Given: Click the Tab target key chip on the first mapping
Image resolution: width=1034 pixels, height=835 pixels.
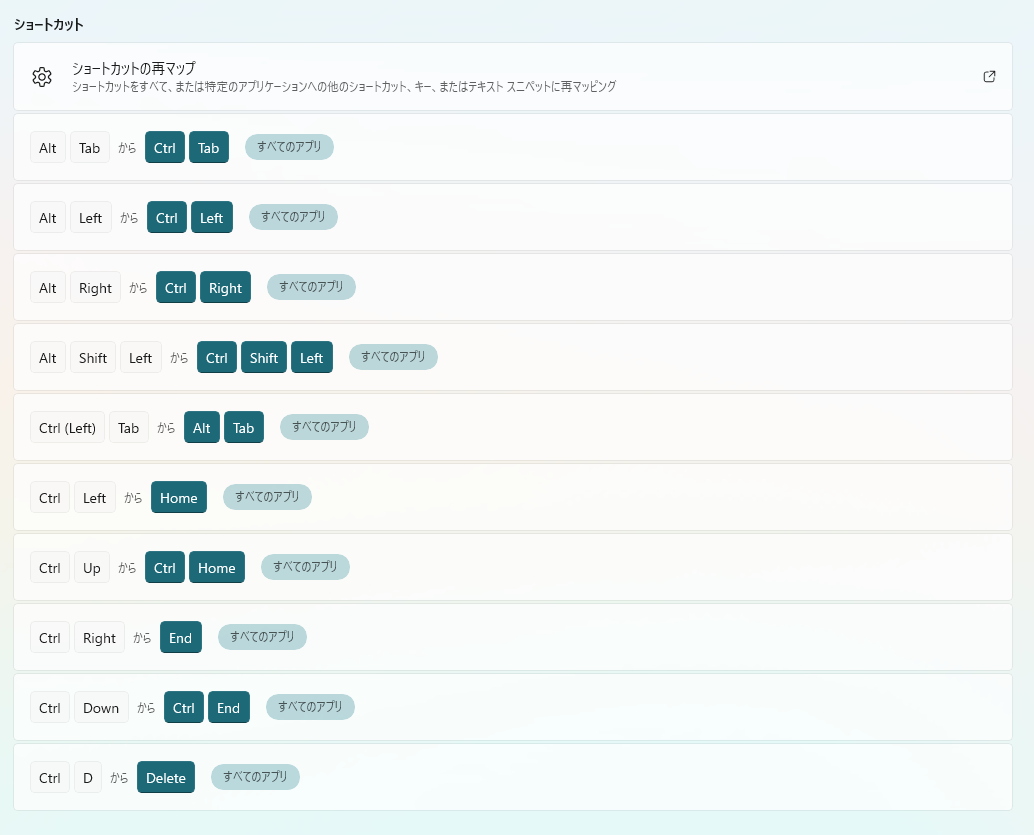Looking at the screenshot, I should click(x=208, y=146).
